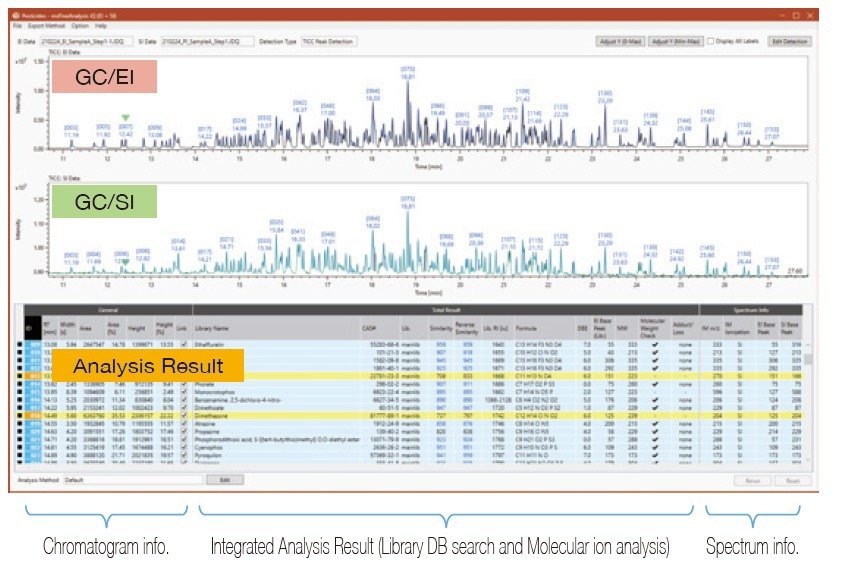Click molecular weight checkmark in Ethalfluralin row
This screenshot has height=564, width=843.
point(654,344)
